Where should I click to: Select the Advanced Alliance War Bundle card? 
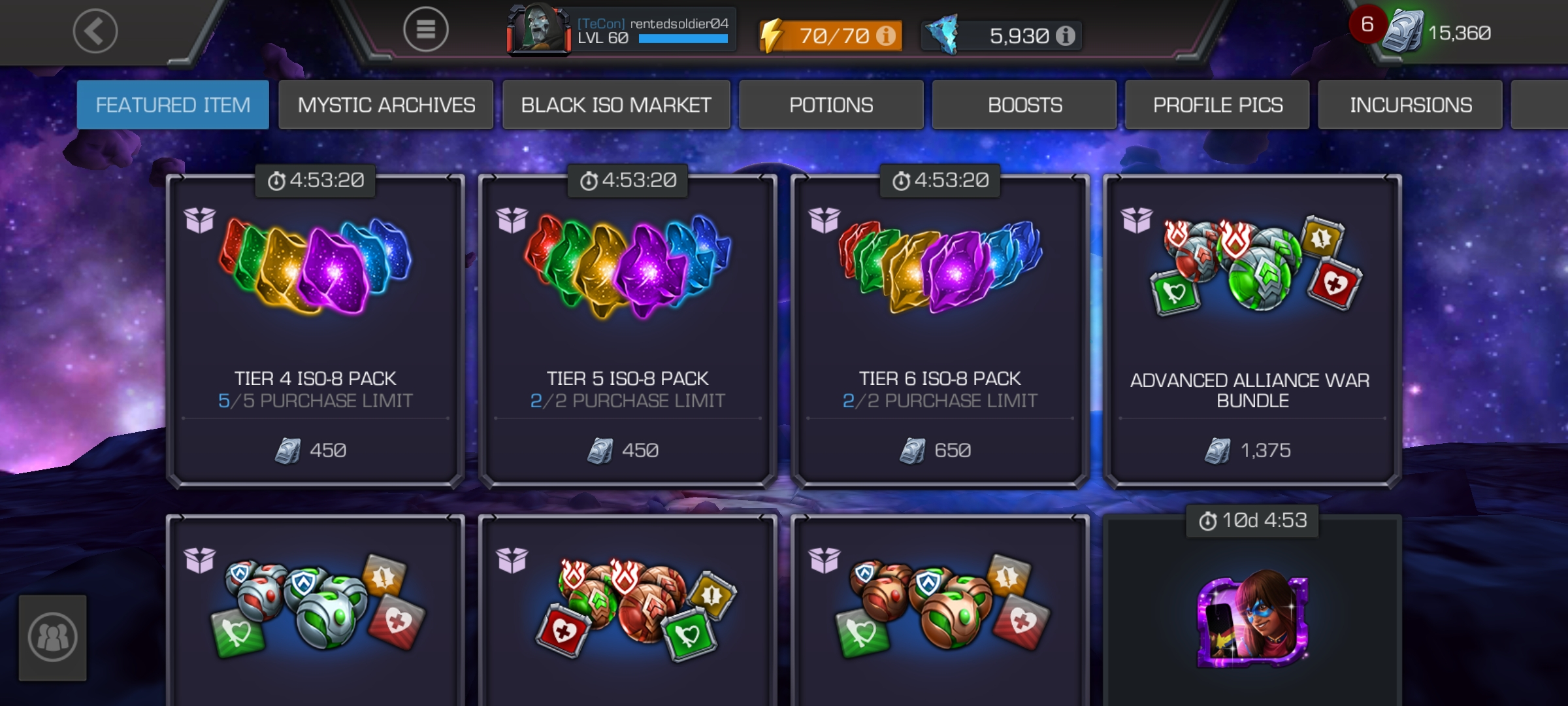[x=1252, y=331]
